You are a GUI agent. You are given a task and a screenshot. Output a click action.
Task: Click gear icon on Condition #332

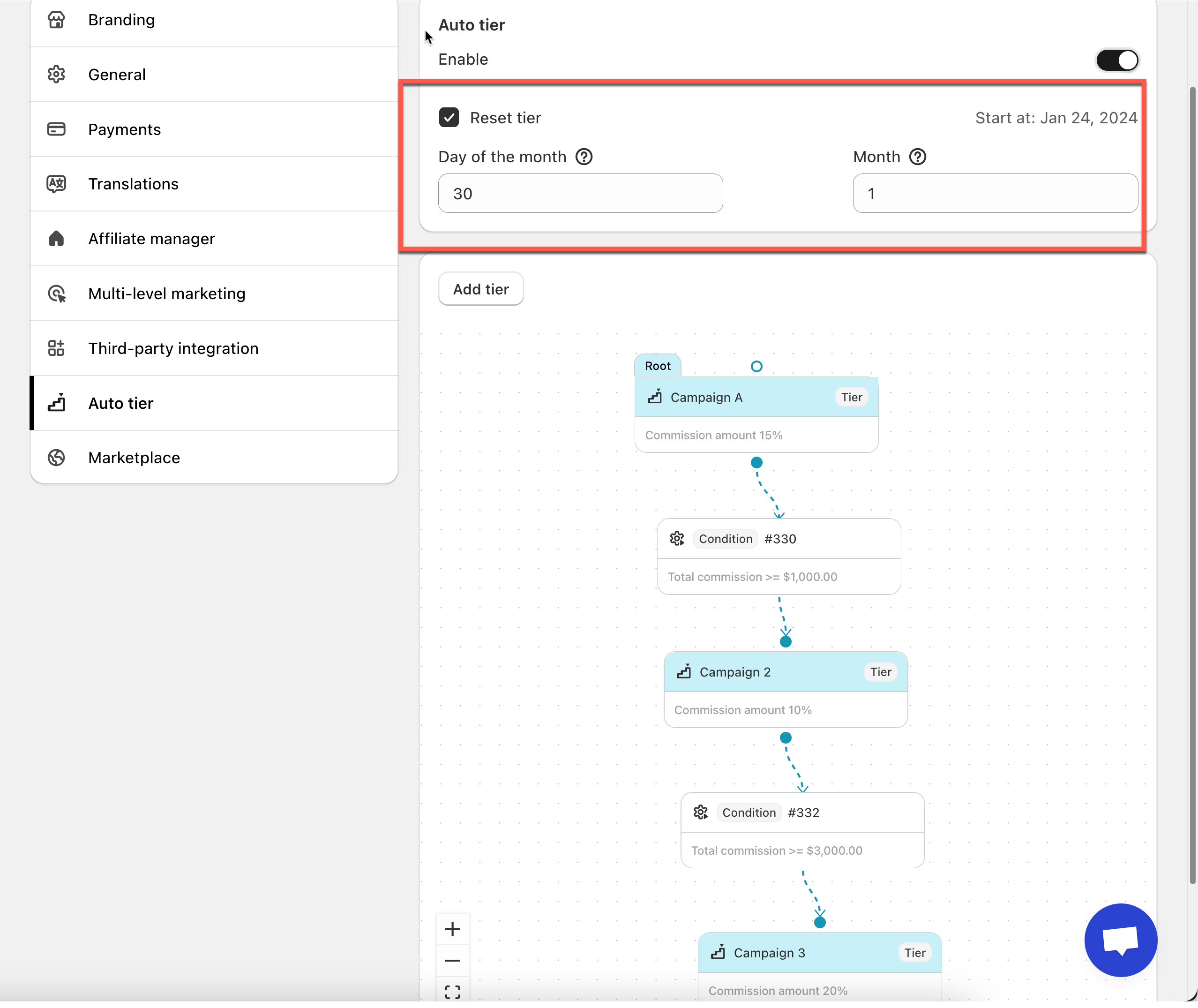pyautogui.click(x=700, y=812)
